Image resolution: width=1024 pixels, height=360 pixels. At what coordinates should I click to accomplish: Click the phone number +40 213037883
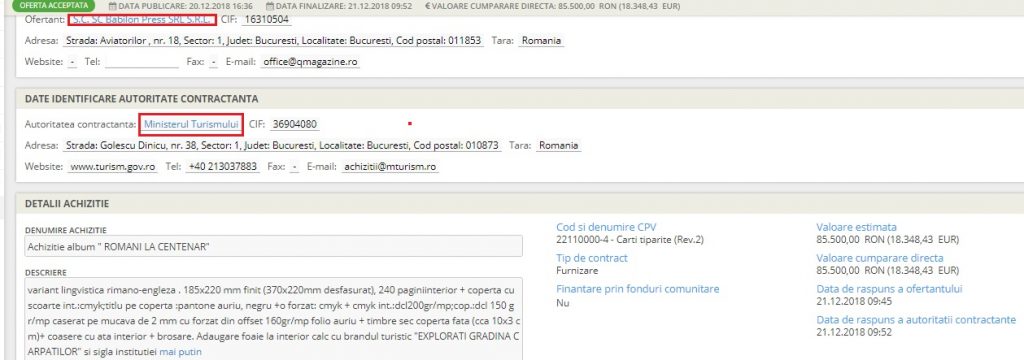point(223,167)
